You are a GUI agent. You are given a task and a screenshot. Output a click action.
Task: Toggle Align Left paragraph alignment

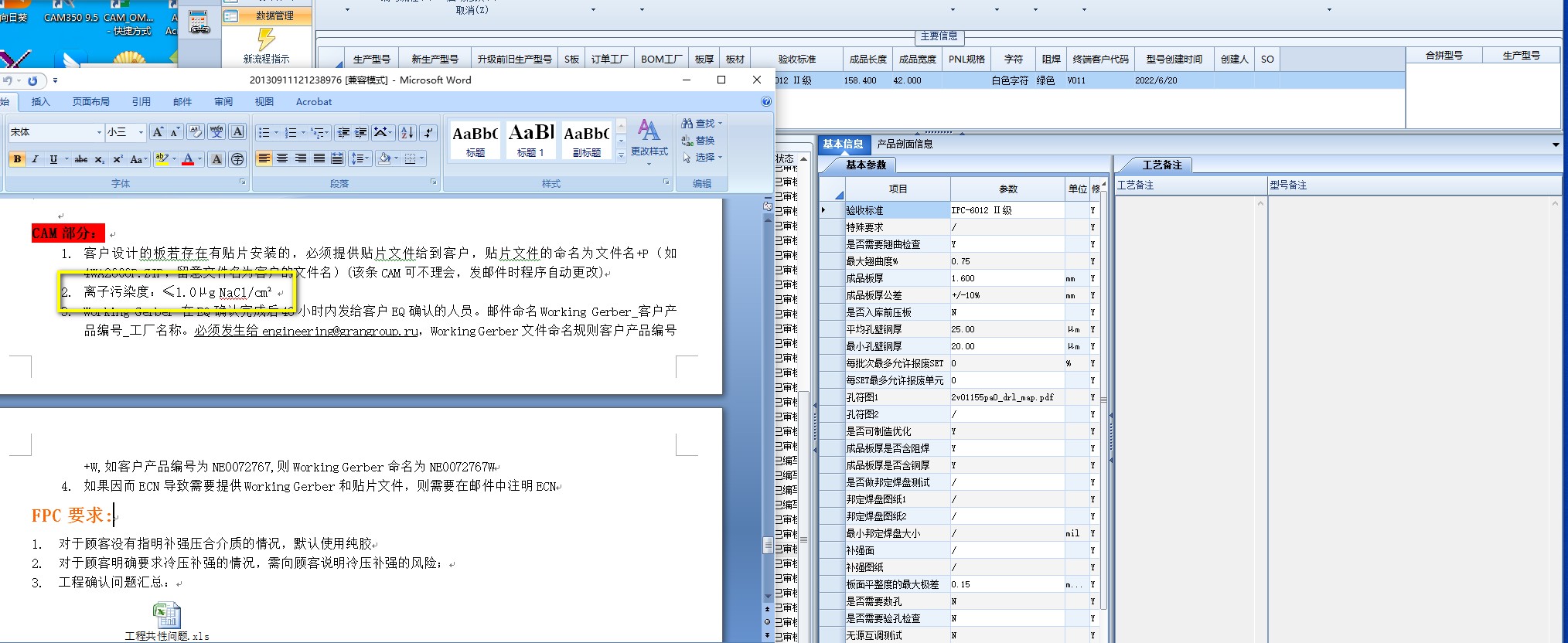click(x=264, y=158)
